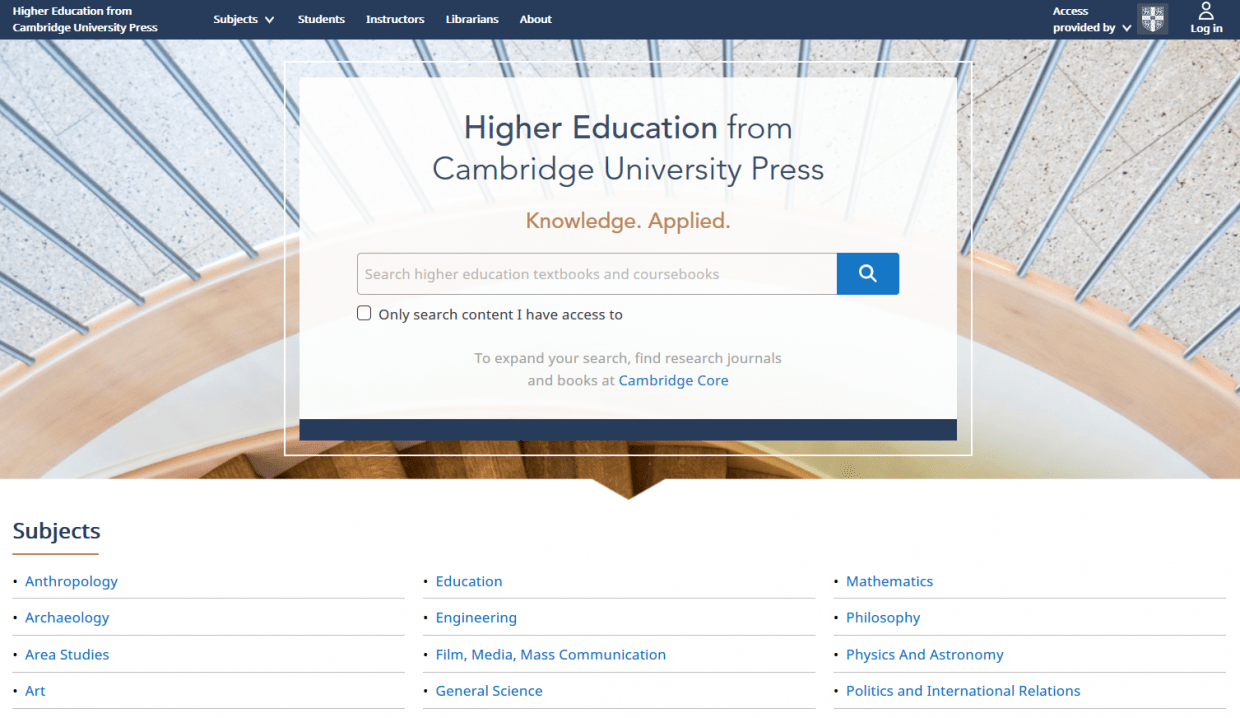Open the Engineering subject
Screen dimensions: 1240x718
(476, 618)
